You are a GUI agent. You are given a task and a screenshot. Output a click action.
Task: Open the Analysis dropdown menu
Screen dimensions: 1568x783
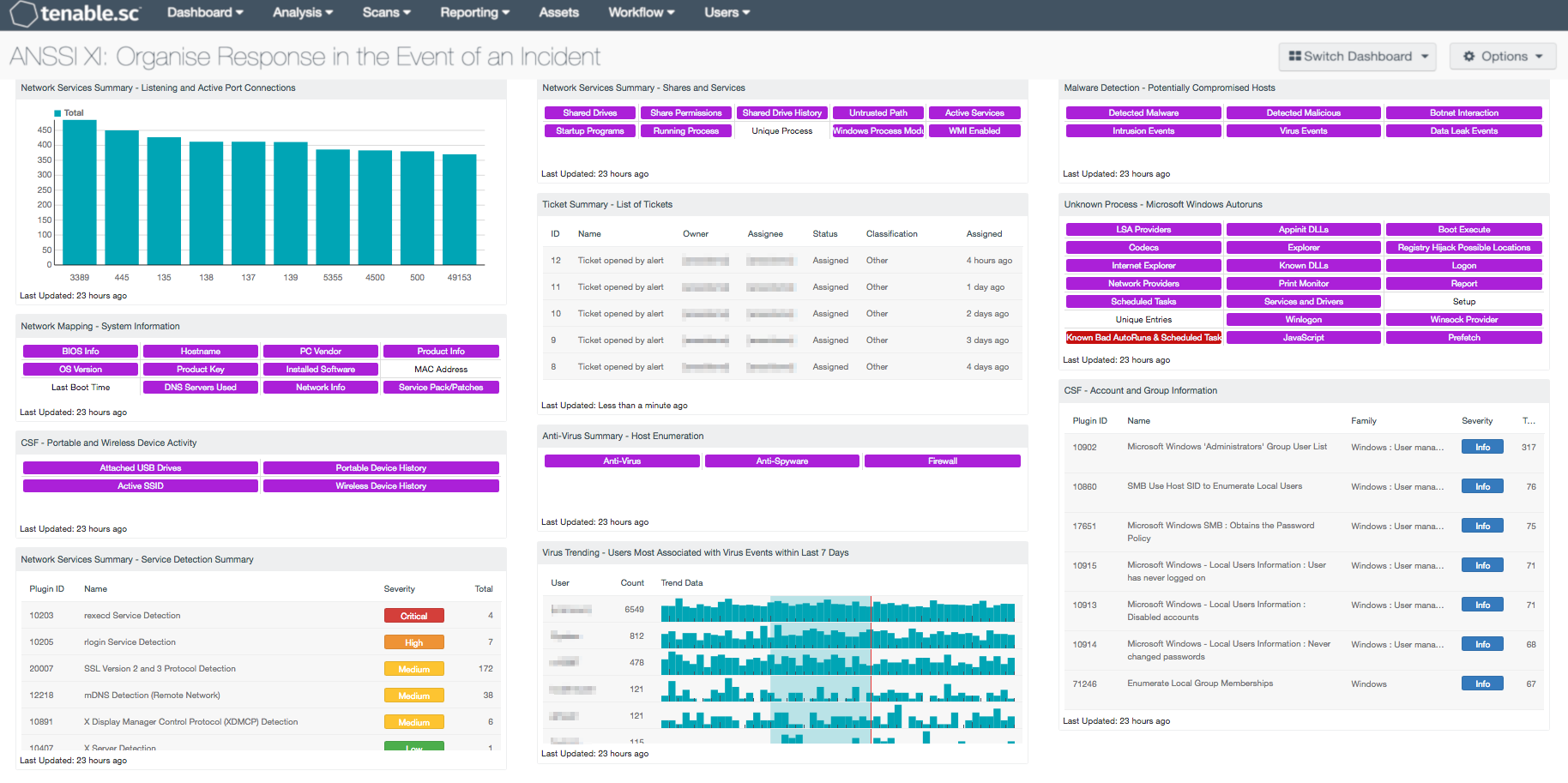click(303, 13)
